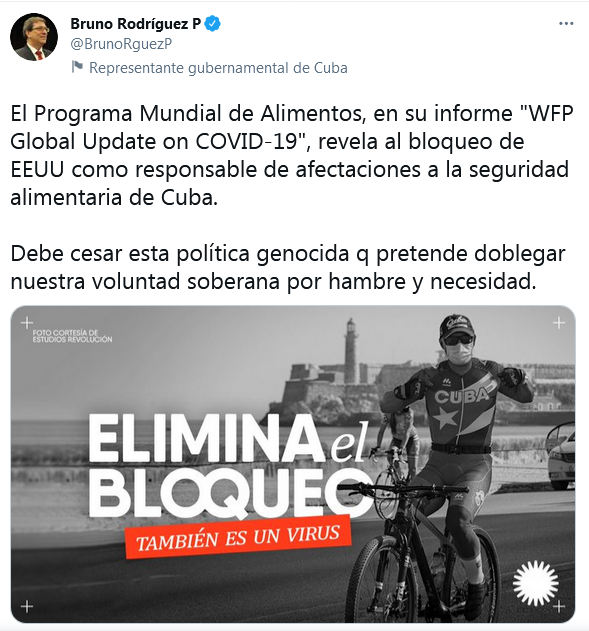Click Bruno Rodríguez's profile avatar

click(x=34, y=37)
